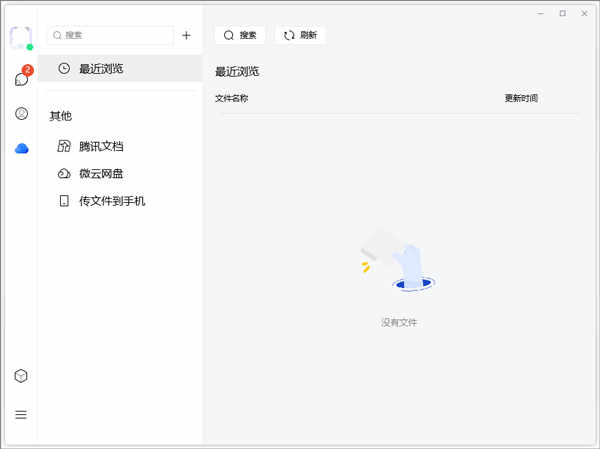The image size is (600, 449).
Task: Minimize the window
Action: [541, 13]
